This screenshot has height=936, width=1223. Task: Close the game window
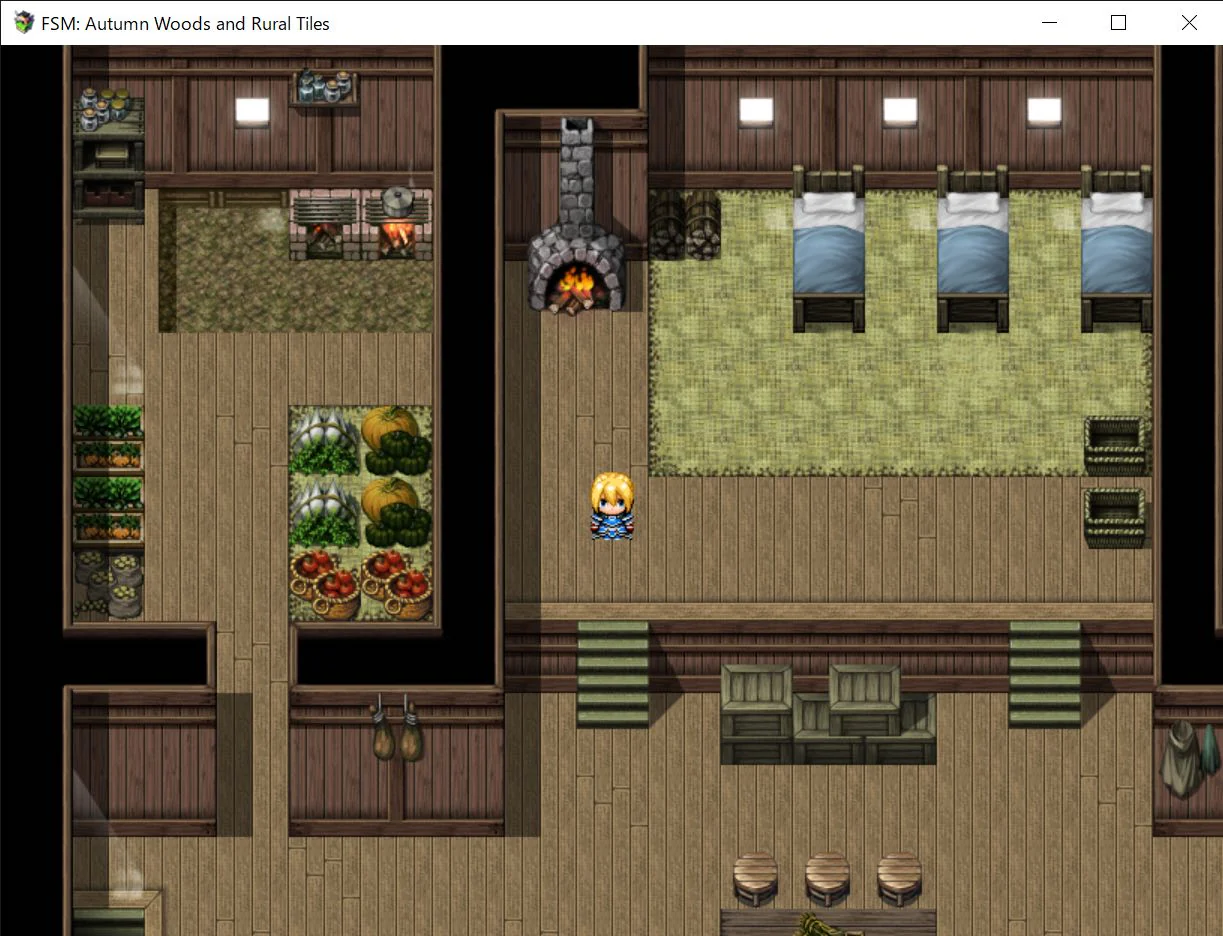(x=1189, y=22)
